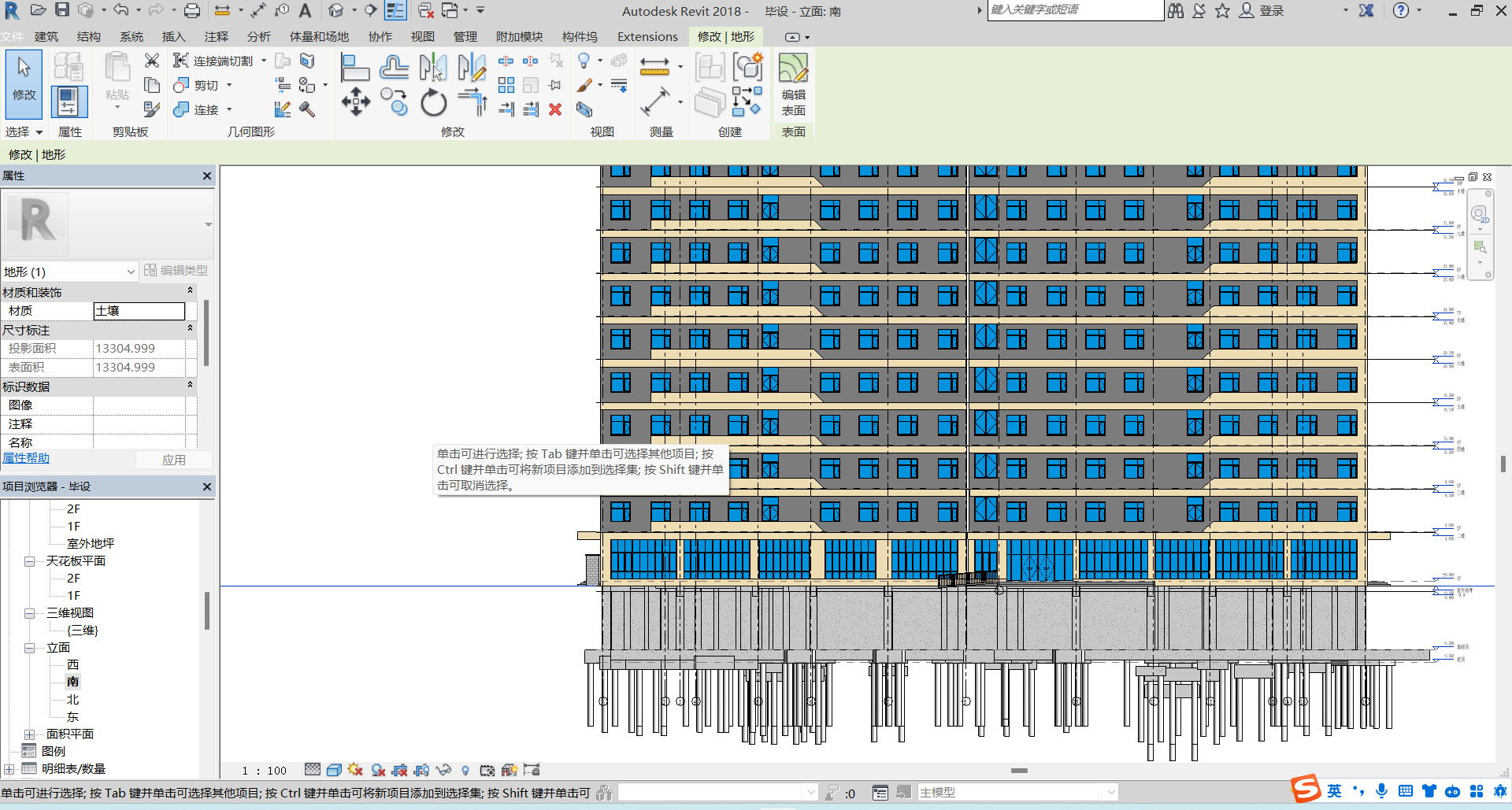This screenshot has width=1512, height=810.
Task: Click the Save icon in quick access toolbar
Action: (62, 10)
